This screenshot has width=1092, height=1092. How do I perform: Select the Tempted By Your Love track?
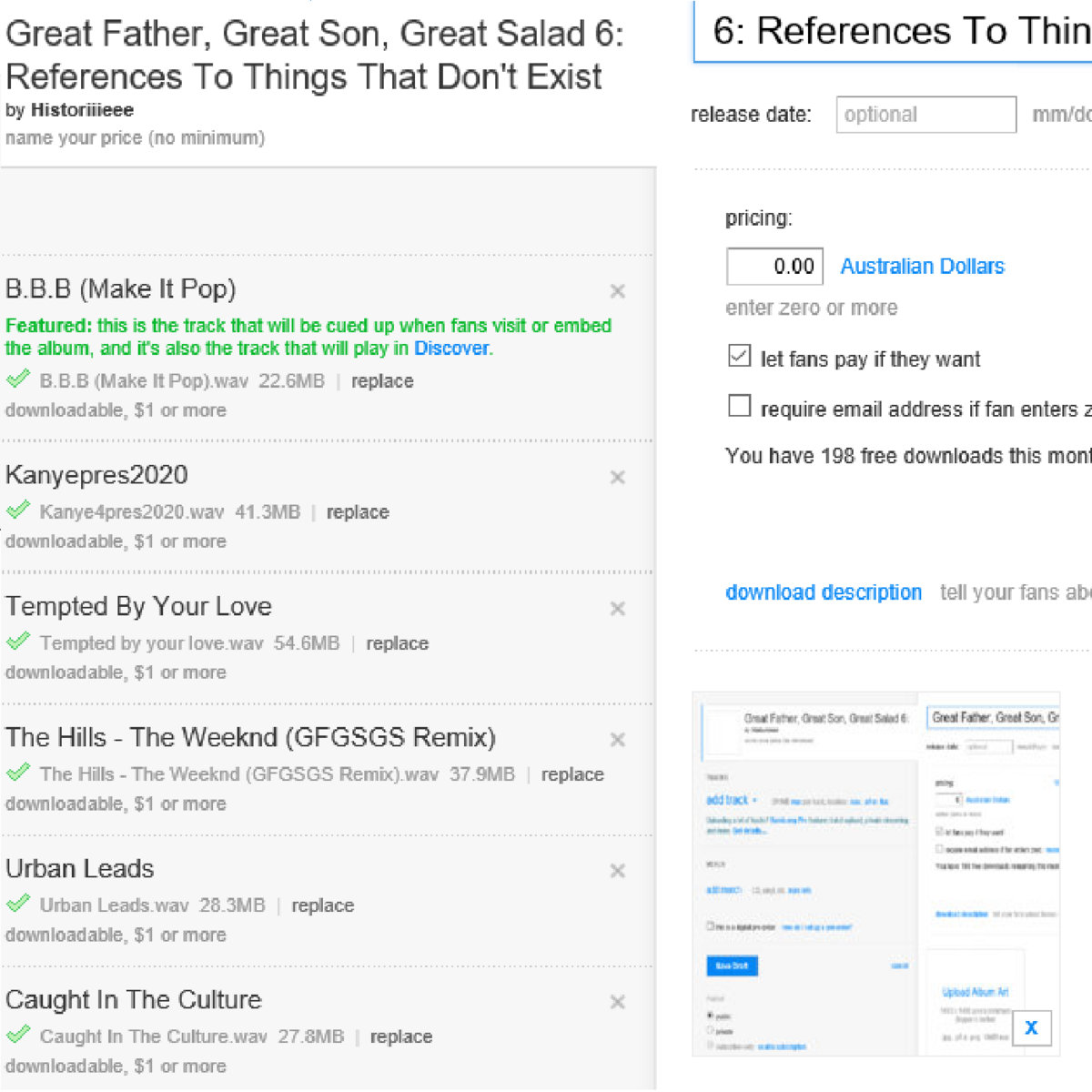pos(138,607)
